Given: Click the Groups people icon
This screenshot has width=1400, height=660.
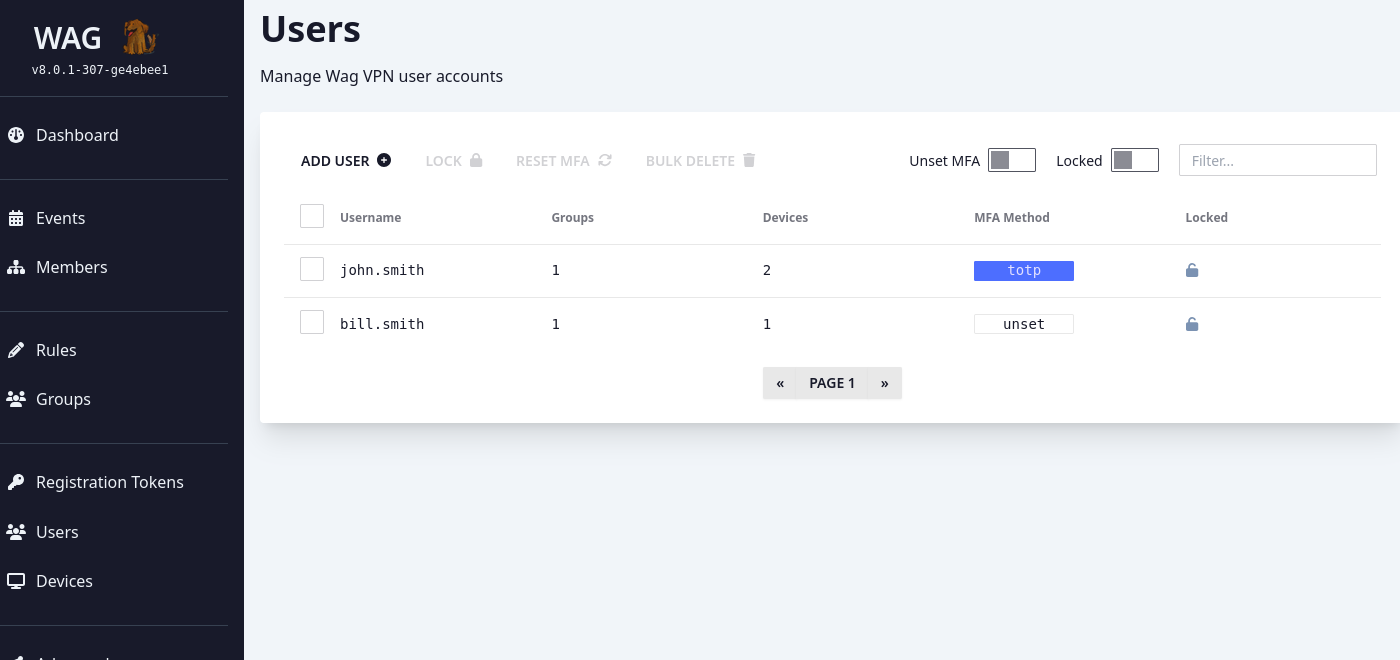Looking at the screenshot, I should [x=16, y=399].
